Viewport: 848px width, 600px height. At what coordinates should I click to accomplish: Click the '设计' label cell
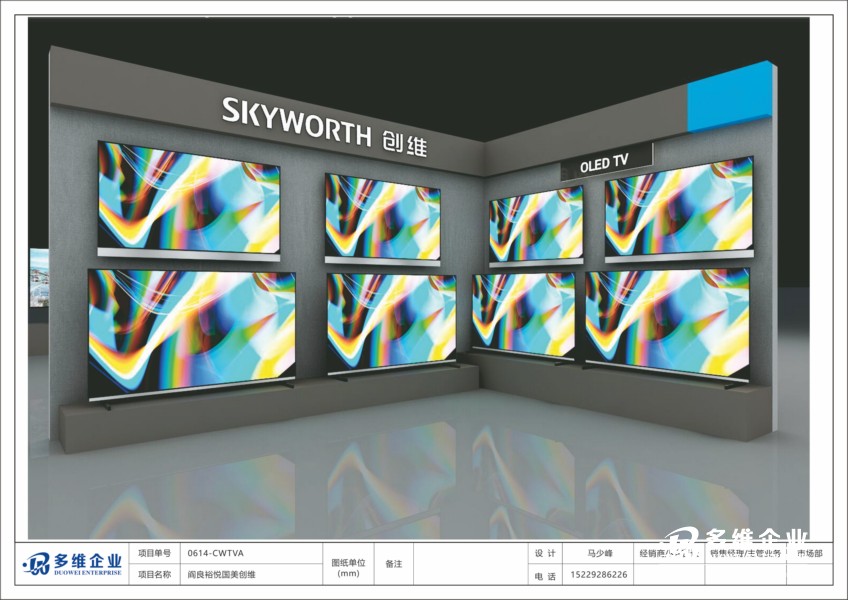click(545, 553)
